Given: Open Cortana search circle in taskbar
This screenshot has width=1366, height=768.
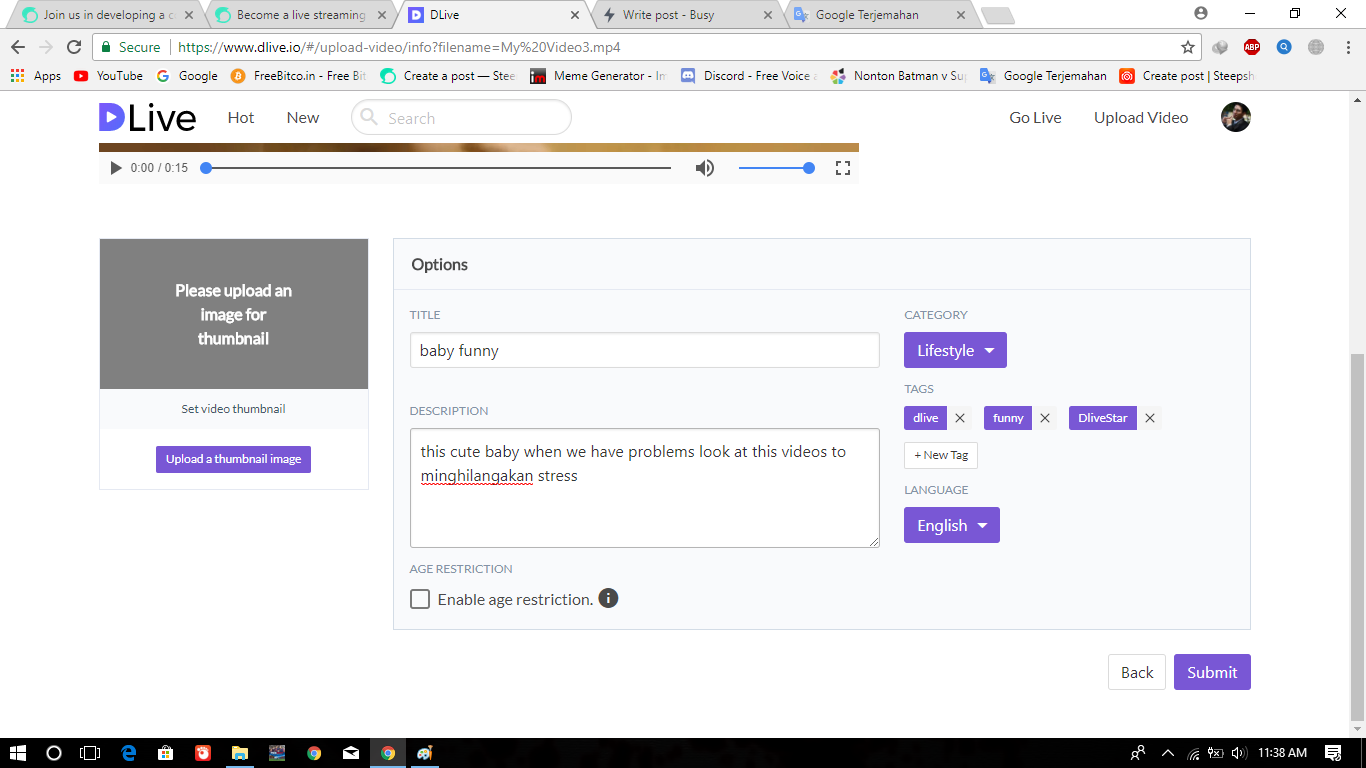Looking at the screenshot, I should (54, 753).
